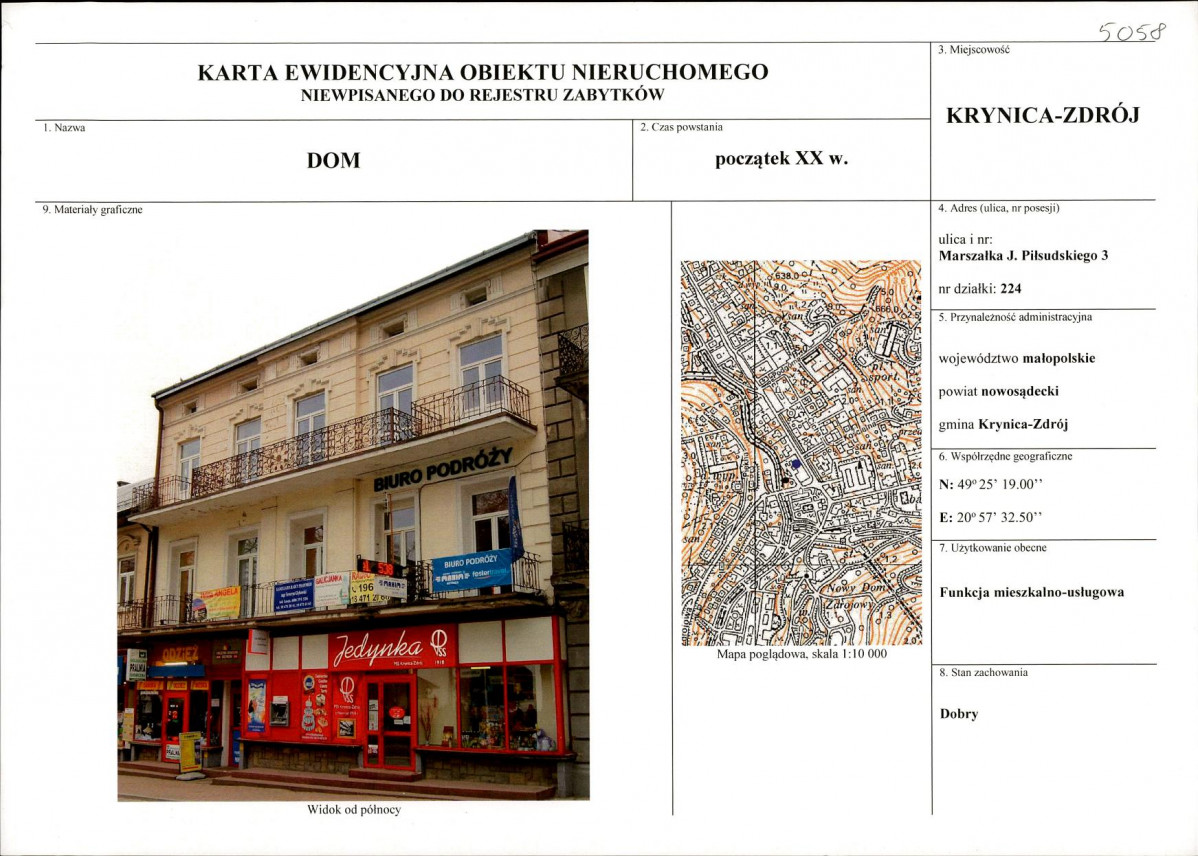This screenshot has height=856, width=1198.
Task: Click the handwritten number 5058
Action: [1132, 31]
